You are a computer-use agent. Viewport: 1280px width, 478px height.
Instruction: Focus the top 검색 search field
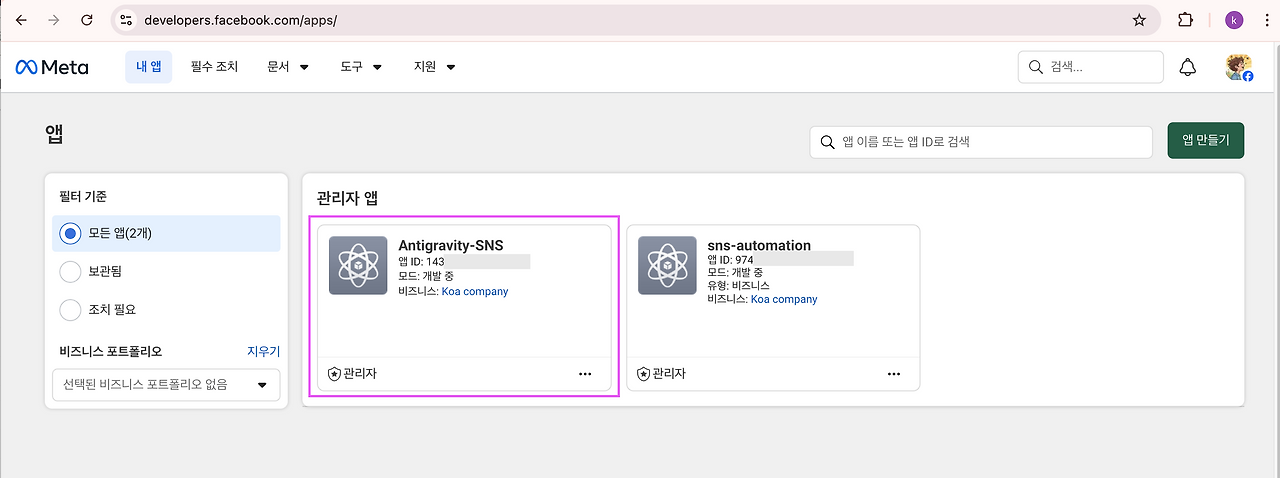1091,67
